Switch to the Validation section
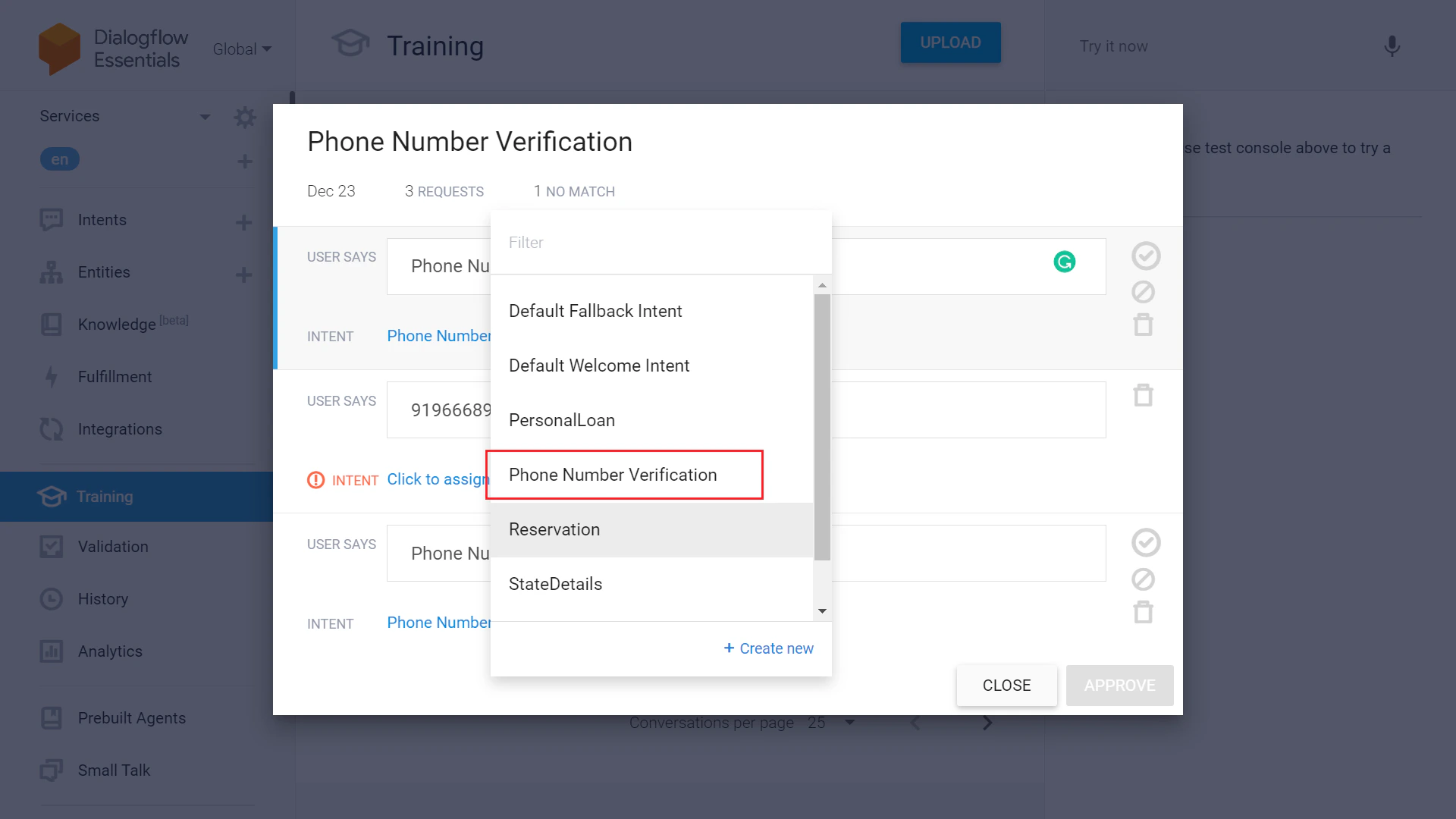 click(113, 546)
